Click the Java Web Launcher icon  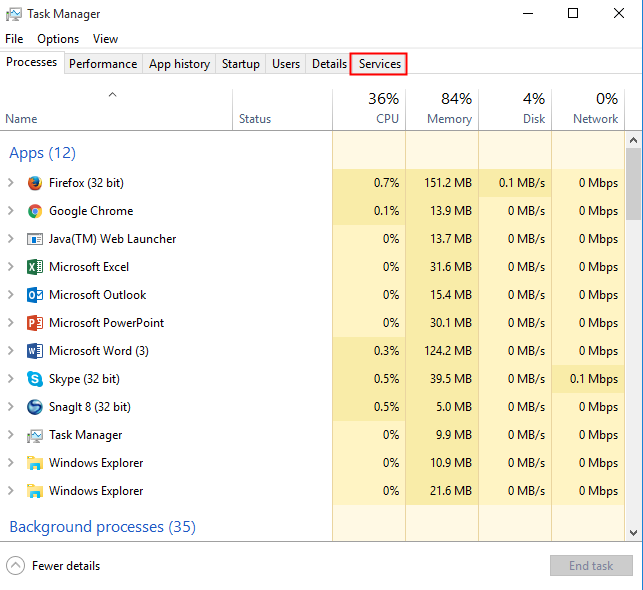(x=35, y=239)
